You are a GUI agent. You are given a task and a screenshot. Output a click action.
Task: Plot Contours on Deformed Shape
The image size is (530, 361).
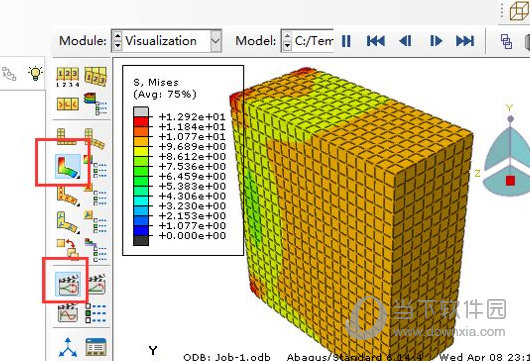tap(68, 166)
